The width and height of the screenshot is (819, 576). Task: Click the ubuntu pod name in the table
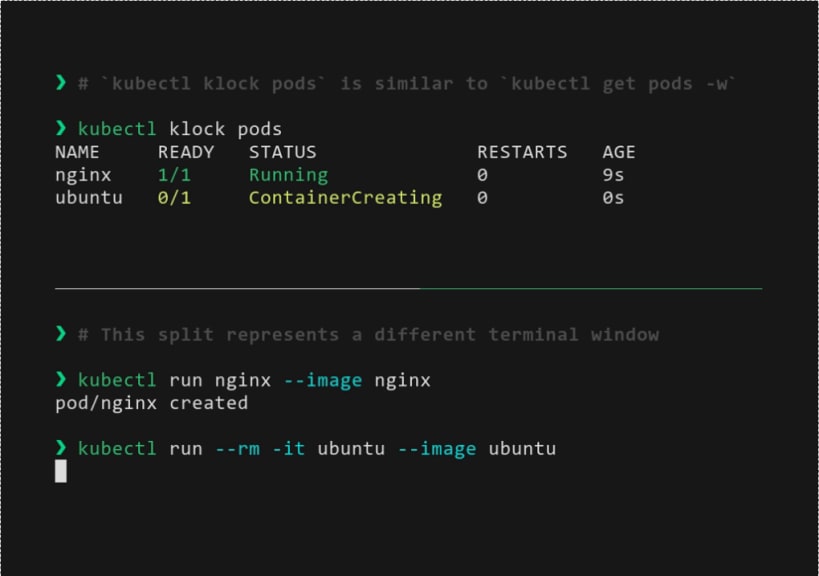coord(89,198)
